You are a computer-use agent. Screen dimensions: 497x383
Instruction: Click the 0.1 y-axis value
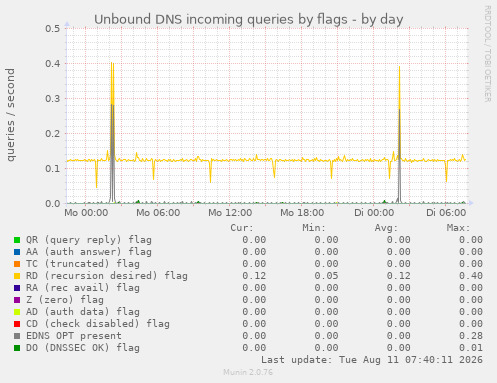click(53, 169)
